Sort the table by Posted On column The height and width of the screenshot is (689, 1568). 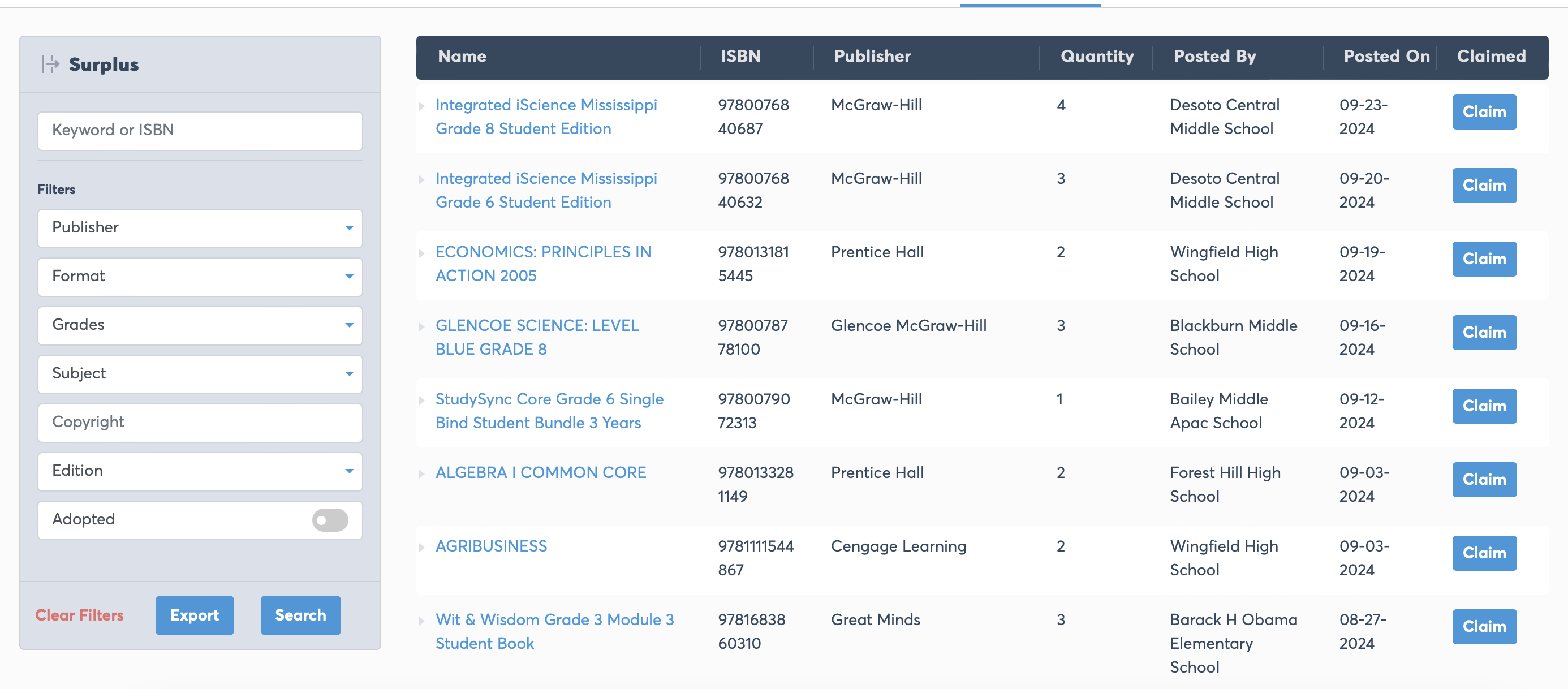[x=1386, y=56]
